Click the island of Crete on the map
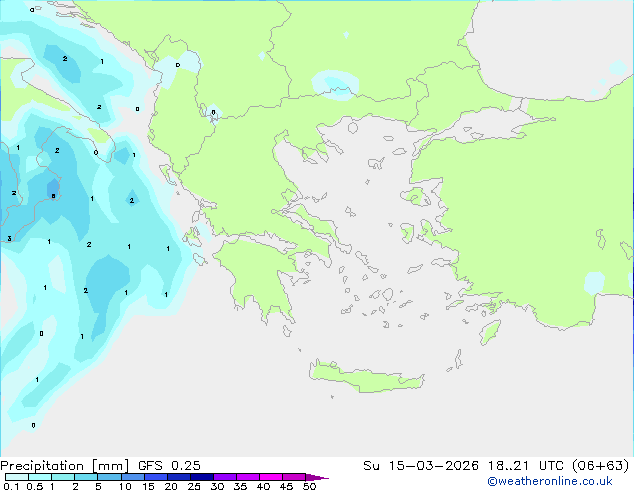The height and width of the screenshot is (490, 634). coord(366,377)
